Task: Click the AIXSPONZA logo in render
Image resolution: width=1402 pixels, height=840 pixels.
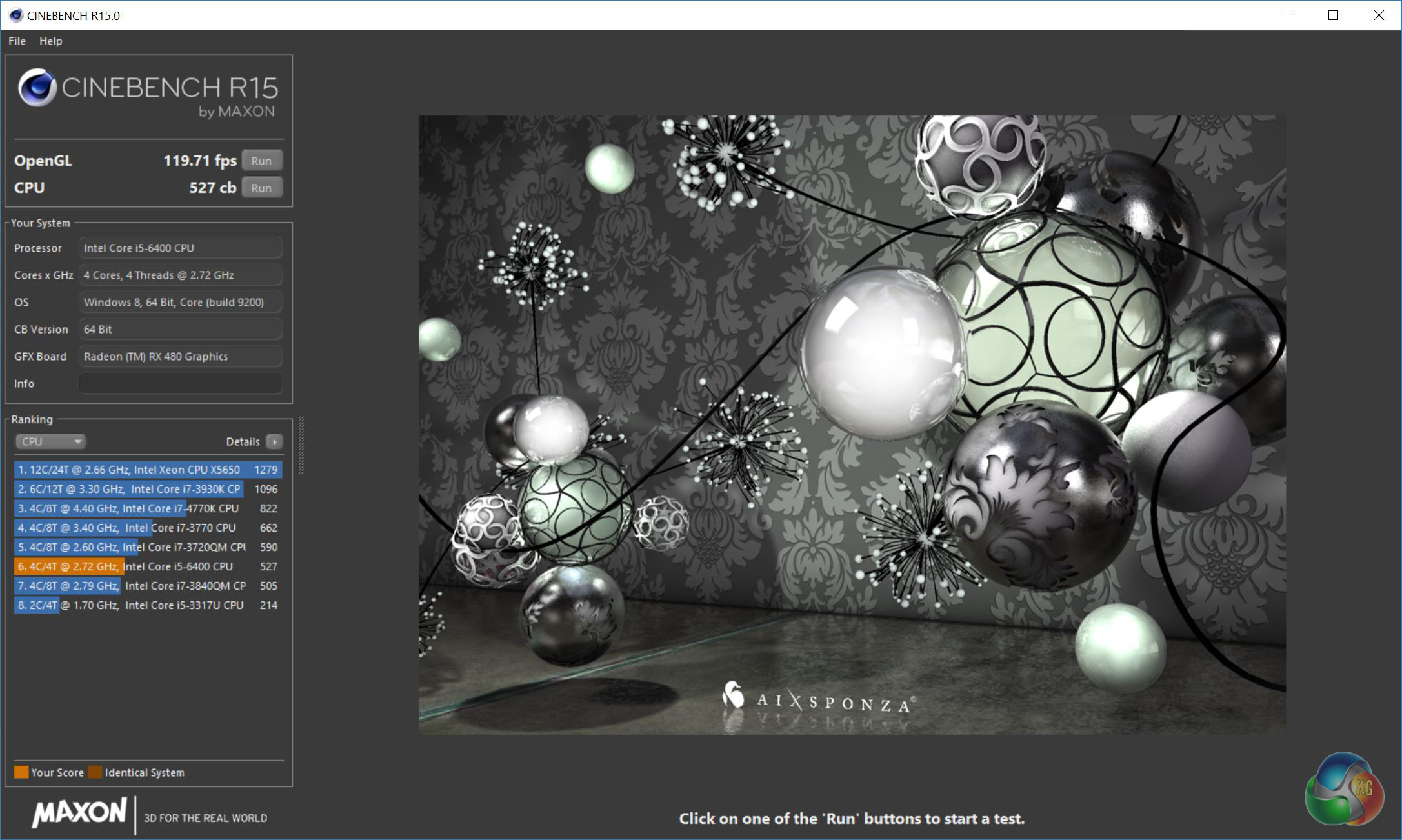Action: click(818, 701)
